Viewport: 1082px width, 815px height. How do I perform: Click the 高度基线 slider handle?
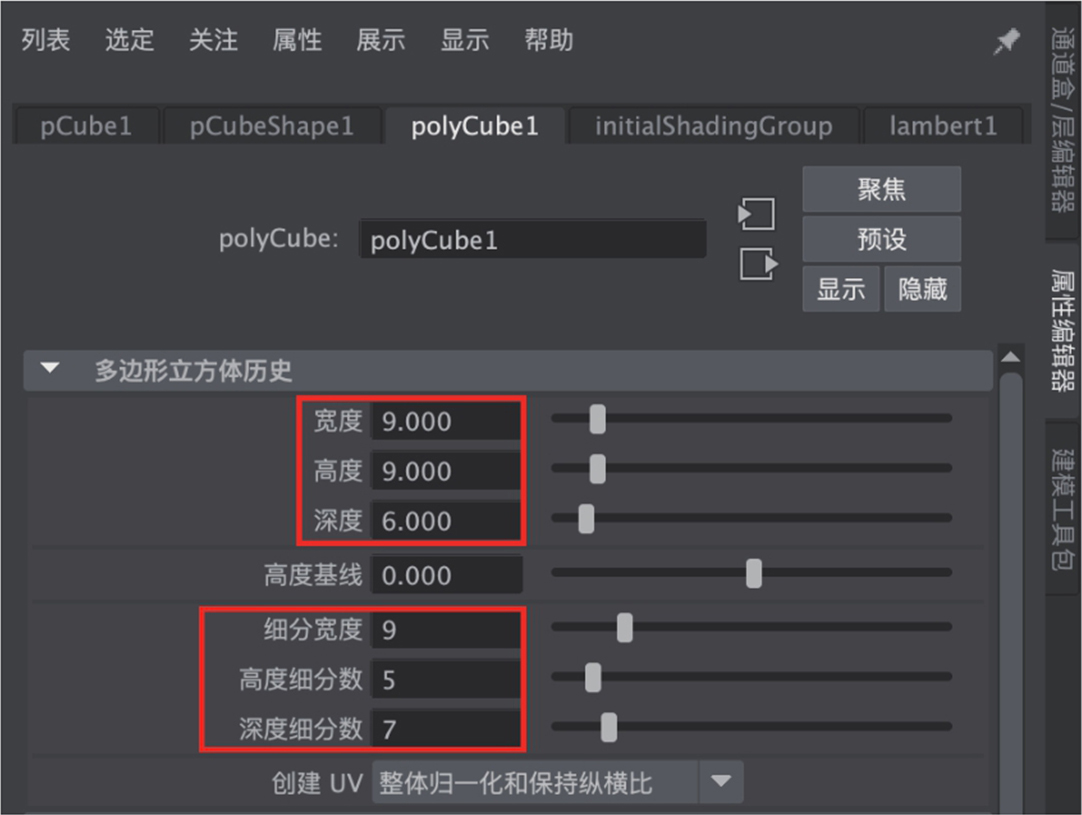click(x=754, y=573)
